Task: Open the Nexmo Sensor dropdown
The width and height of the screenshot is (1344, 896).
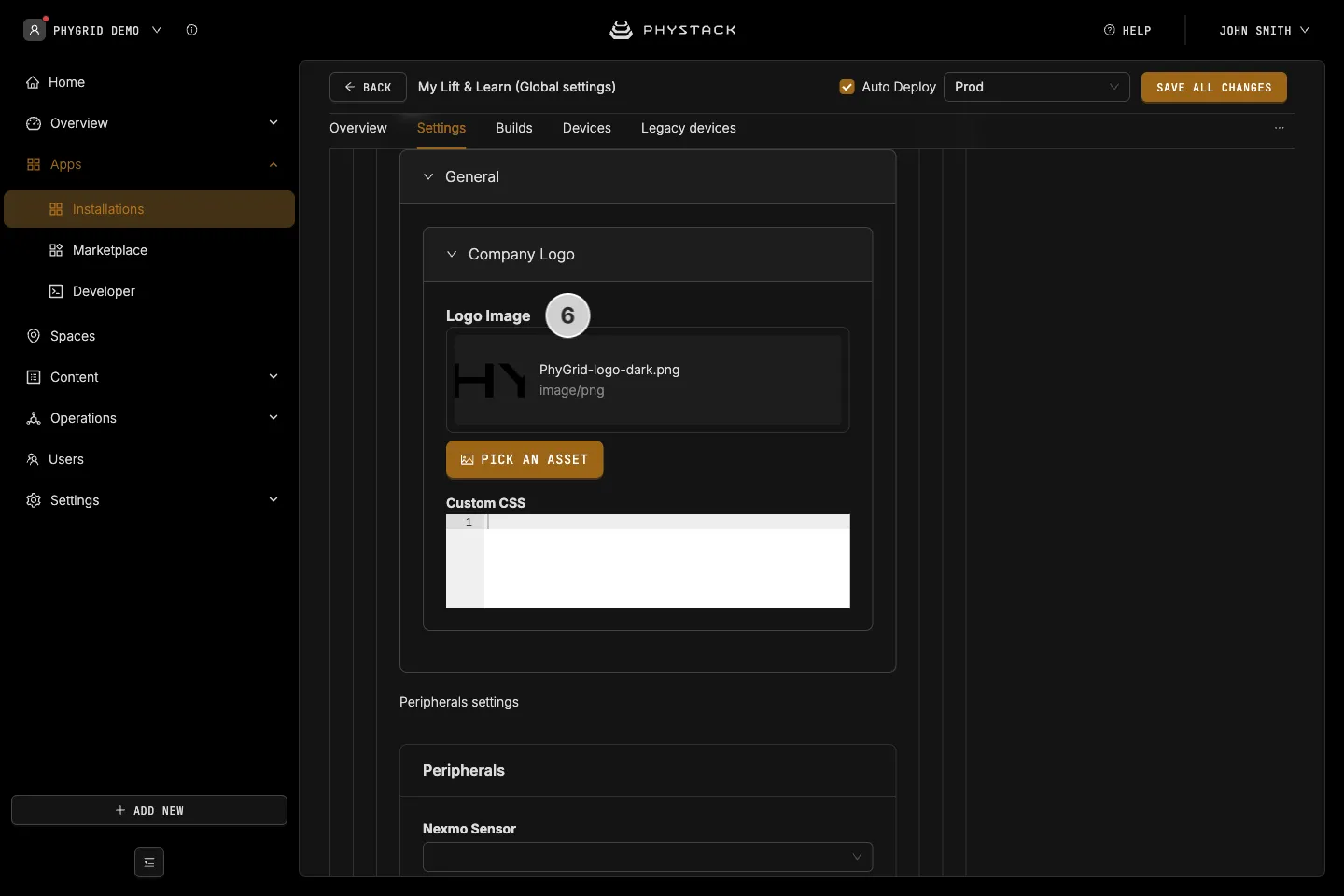Action: click(648, 857)
